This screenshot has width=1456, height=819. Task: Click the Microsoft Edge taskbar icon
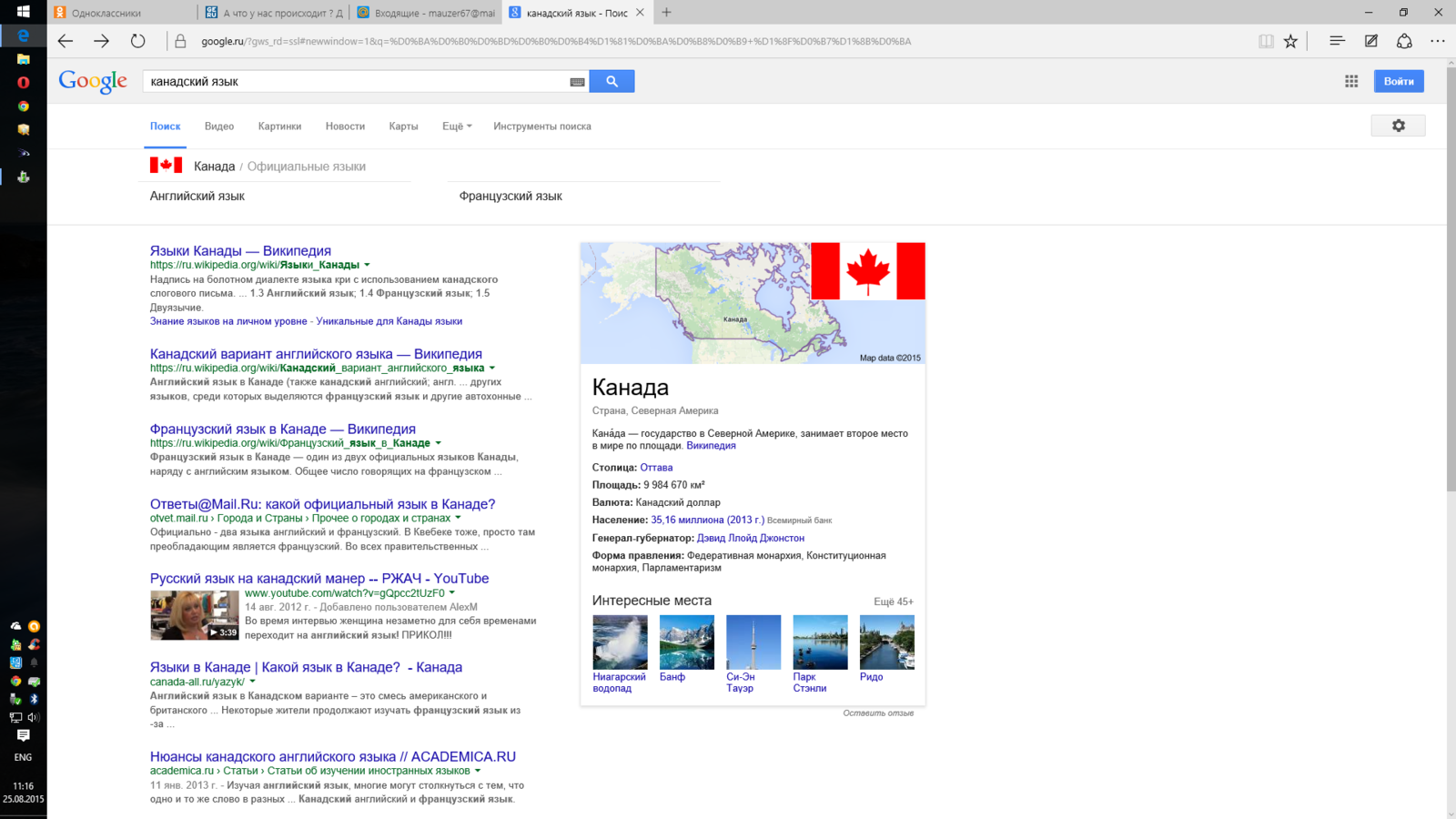[x=24, y=35]
